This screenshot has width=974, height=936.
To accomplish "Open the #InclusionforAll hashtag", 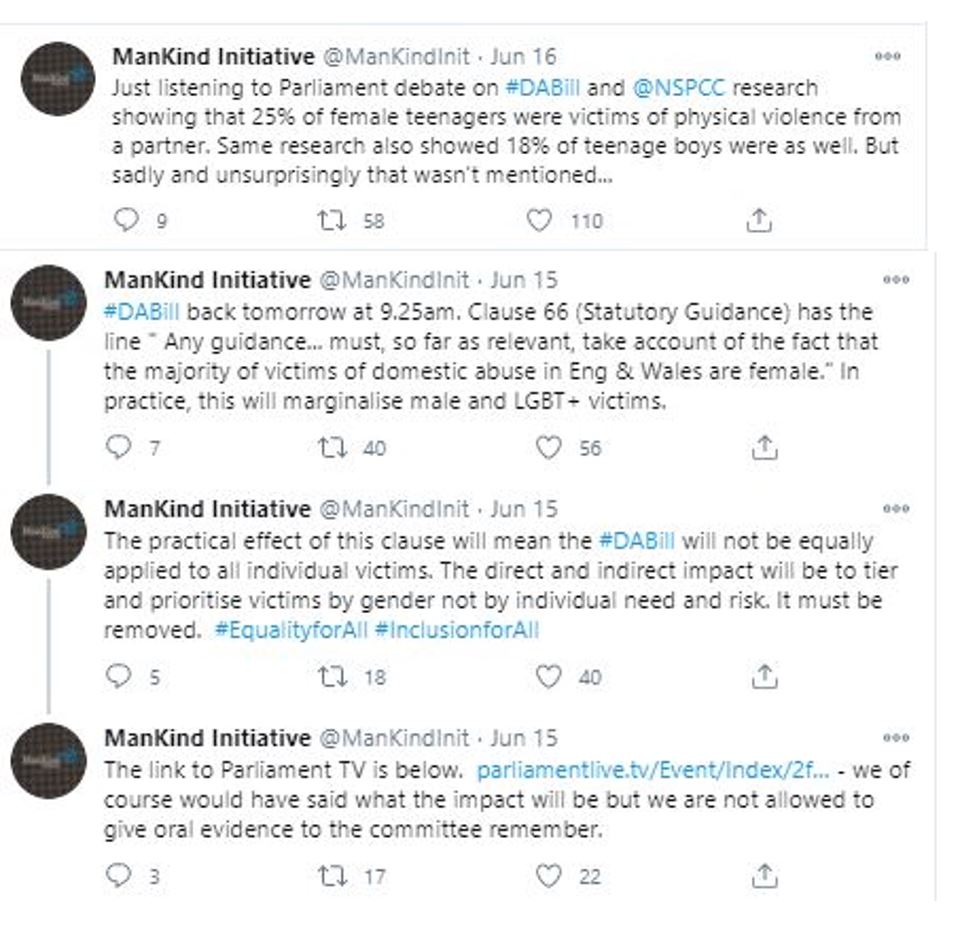I will [x=457, y=630].
